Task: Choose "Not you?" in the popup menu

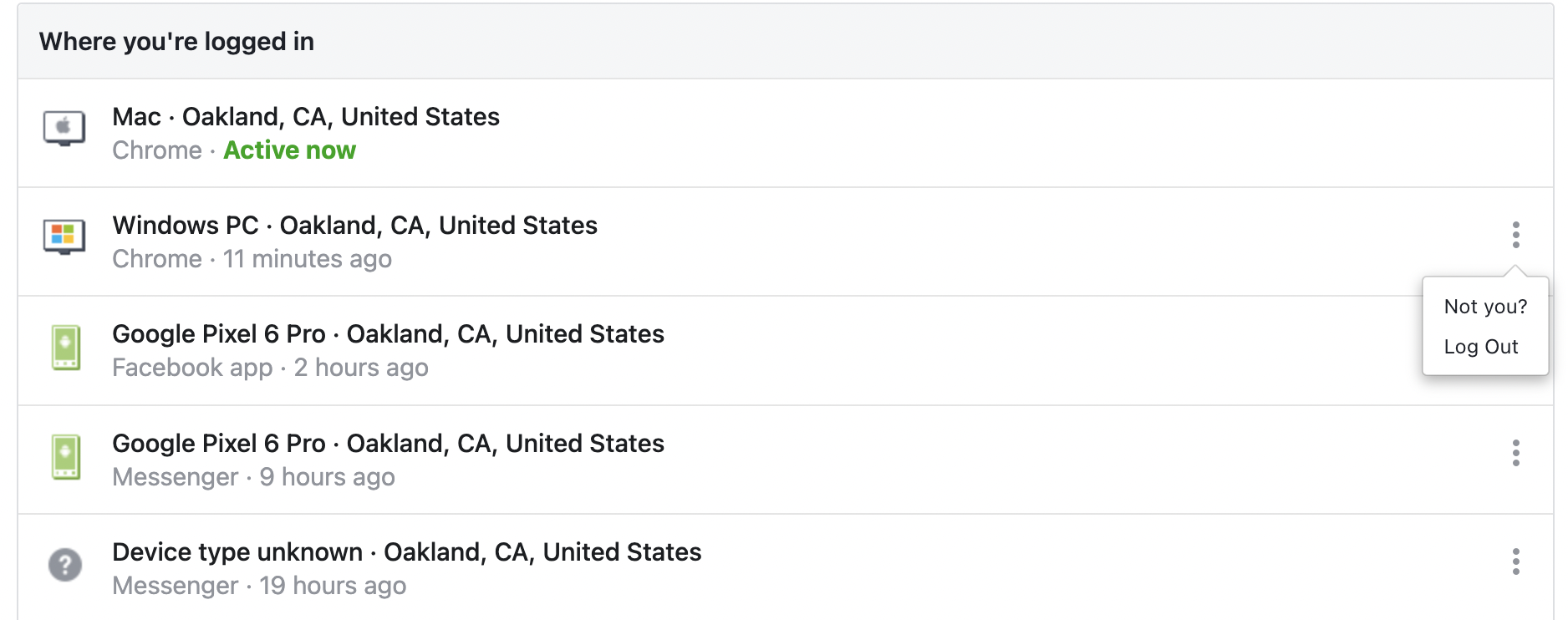Action: pos(1485,307)
